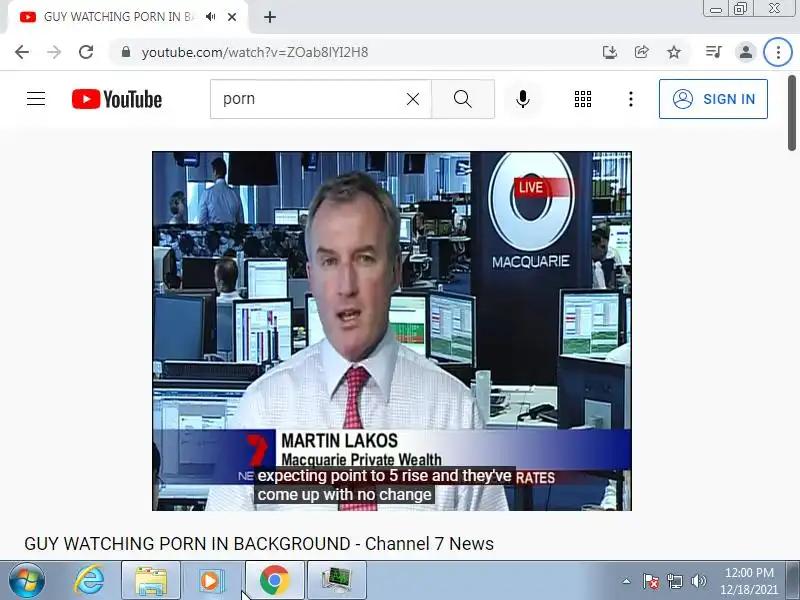Click the share page icon in address bar
The height and width of the screenshot is (600, 800).
(641, 52)
